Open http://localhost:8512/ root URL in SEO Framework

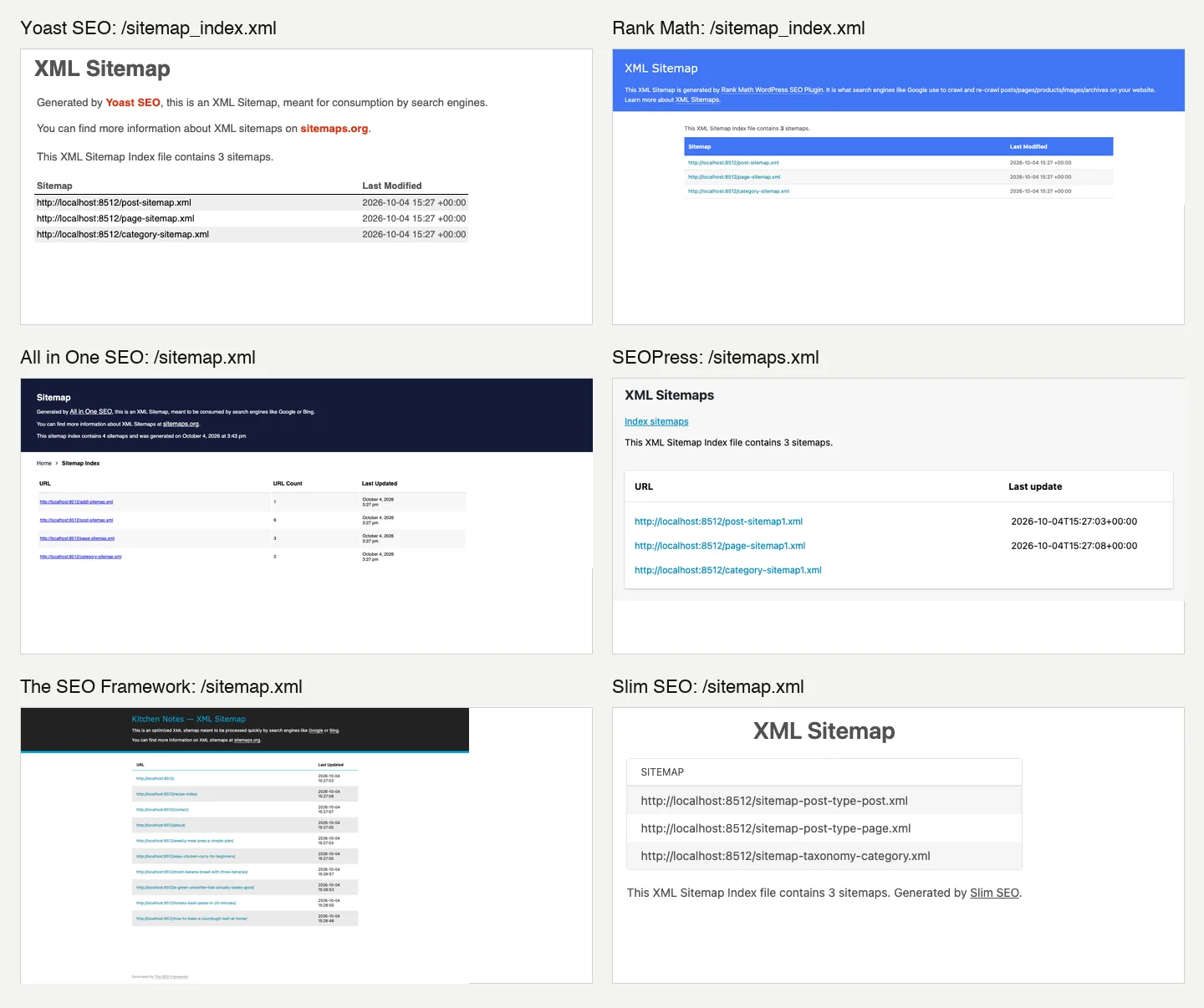point(156,778)
